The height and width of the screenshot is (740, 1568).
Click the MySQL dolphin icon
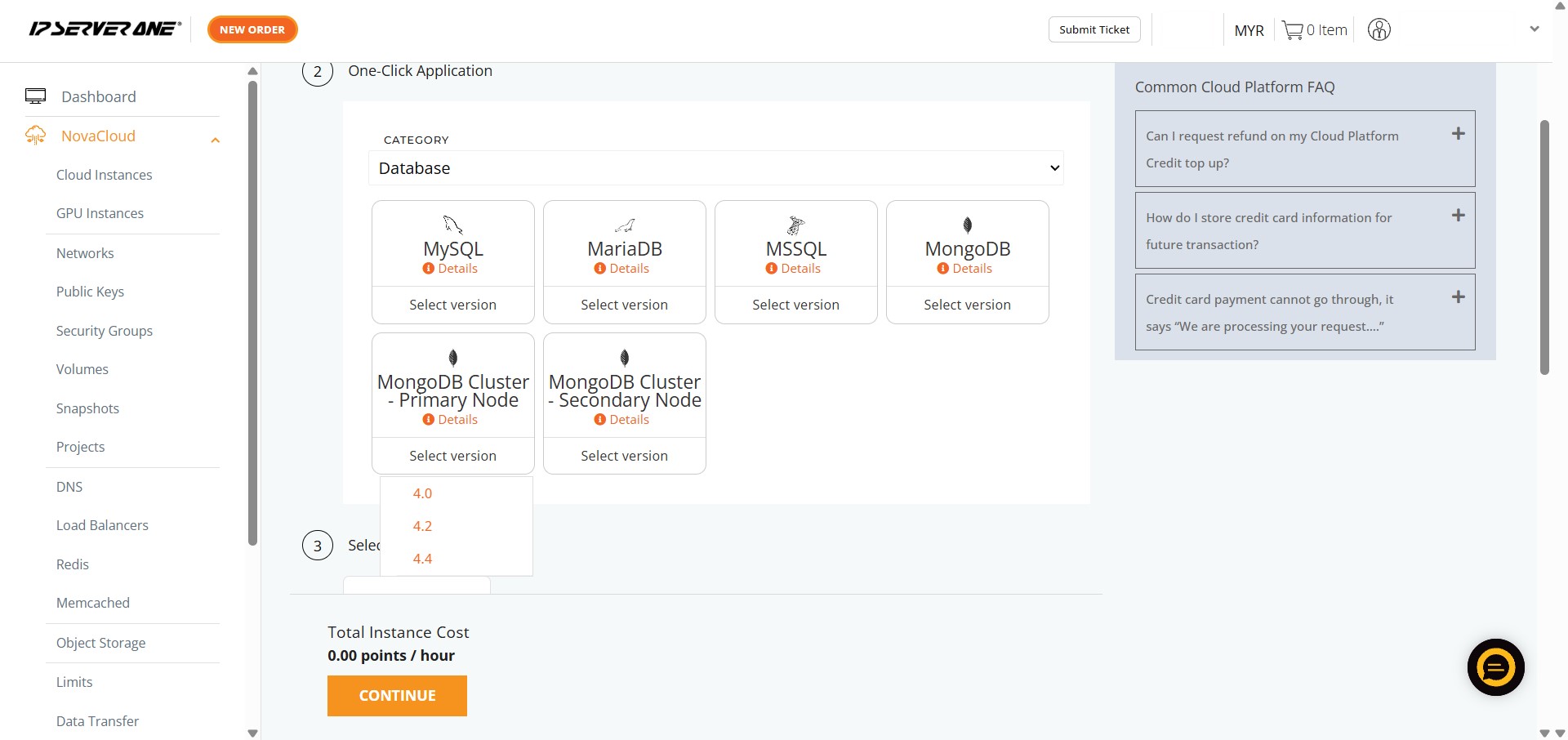[x=452, y=225]
